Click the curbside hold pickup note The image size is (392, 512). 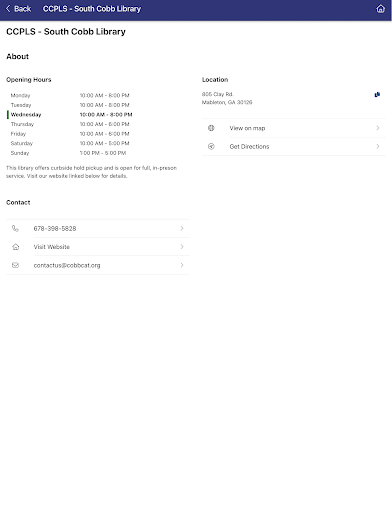coord(91,172)
